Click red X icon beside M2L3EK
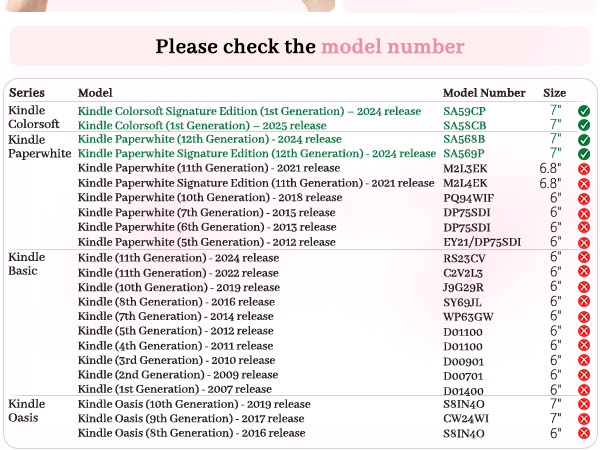This screenshot has height=450, width=600. (584, 169)
